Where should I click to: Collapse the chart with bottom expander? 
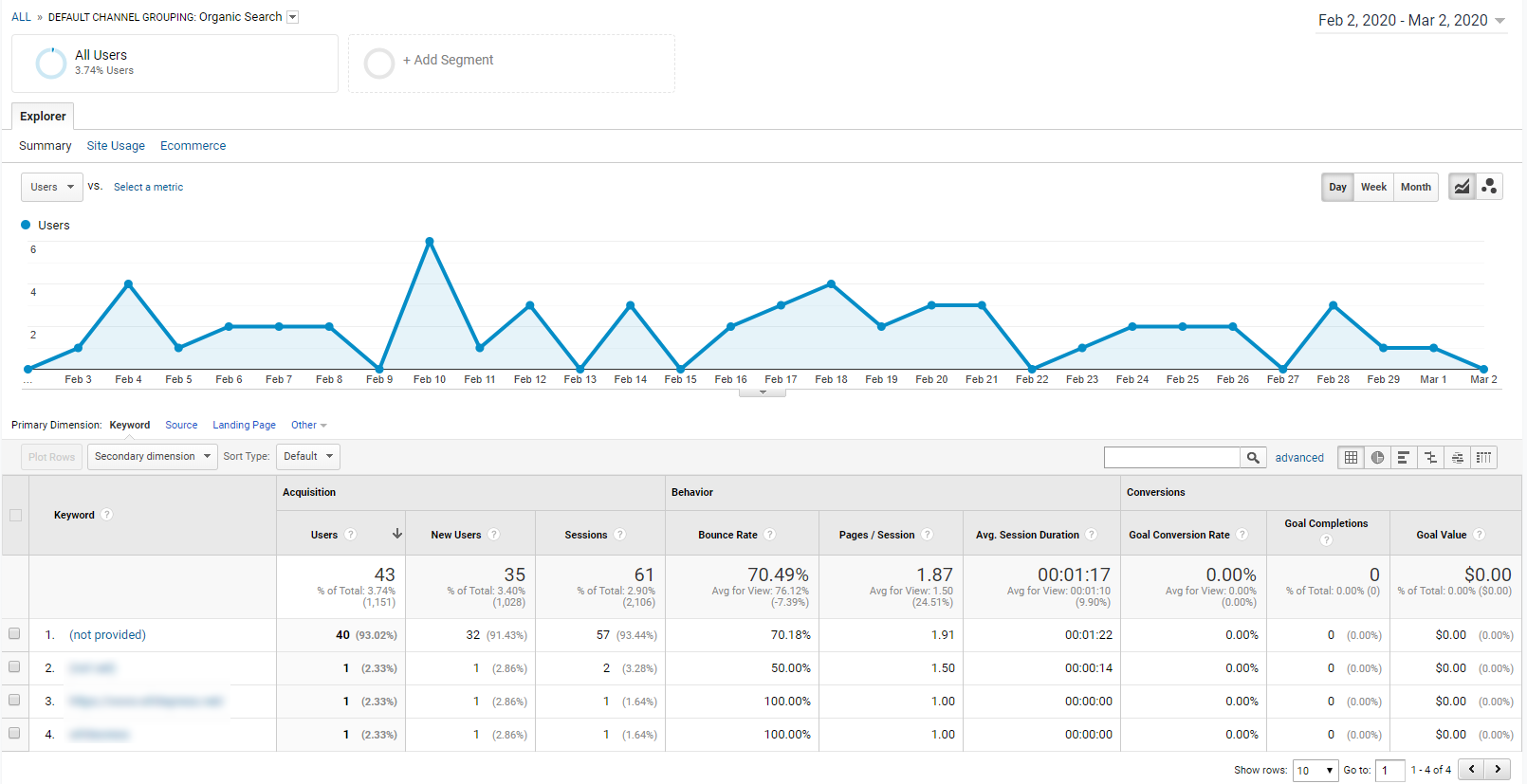pos(763,392)
